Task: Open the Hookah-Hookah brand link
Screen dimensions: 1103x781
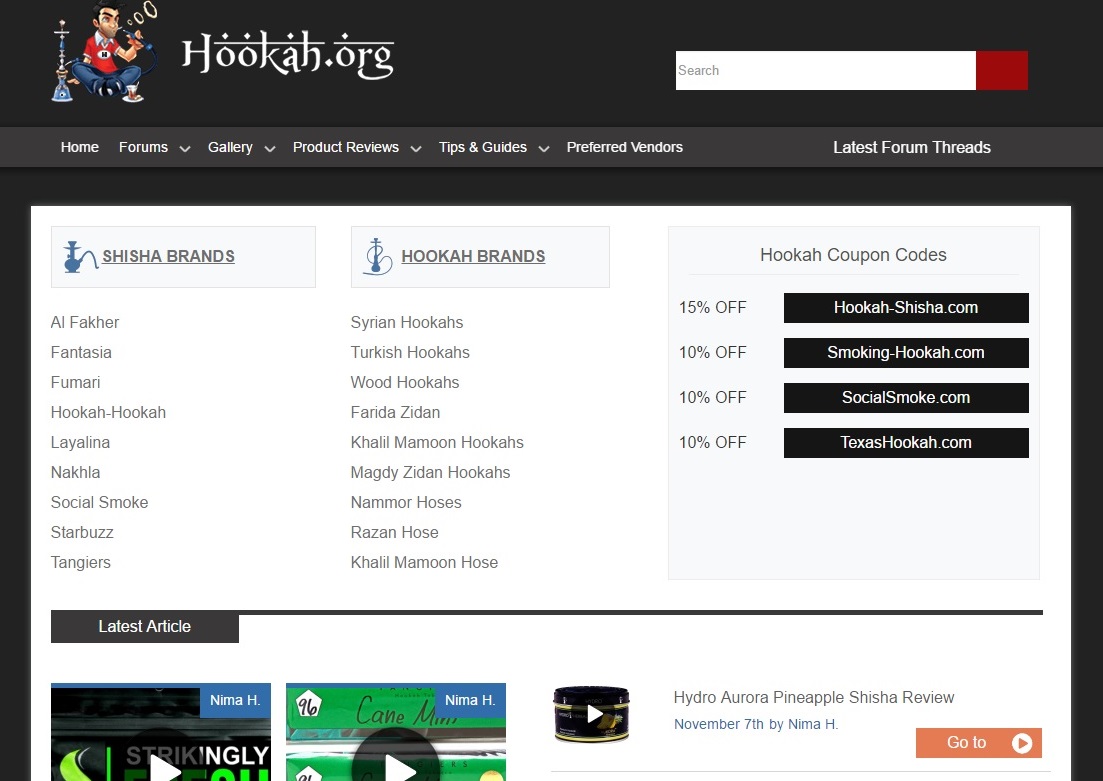Action: pyautogui.click(x=108, y=412)
